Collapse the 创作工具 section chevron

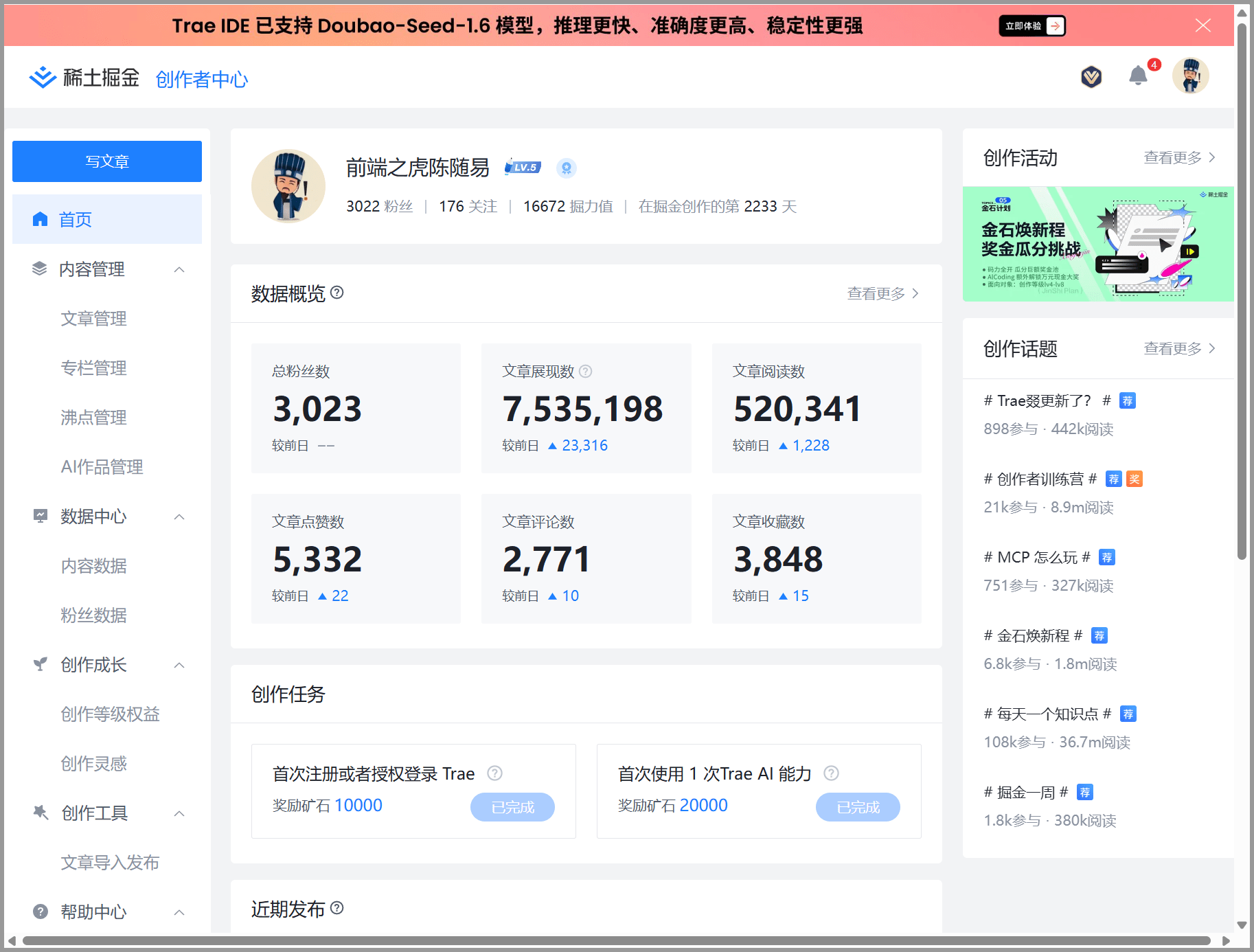click(179, 813)
